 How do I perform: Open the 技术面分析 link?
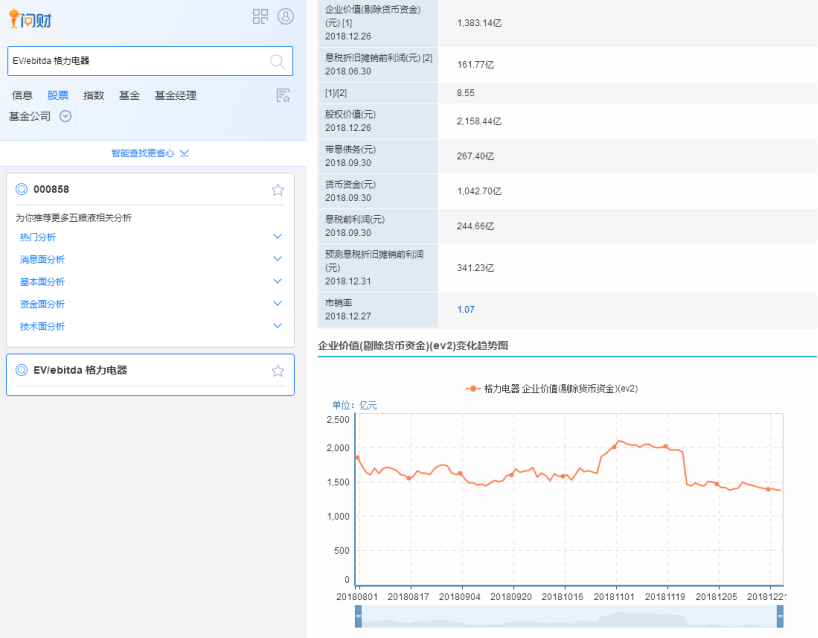[42, 327]
